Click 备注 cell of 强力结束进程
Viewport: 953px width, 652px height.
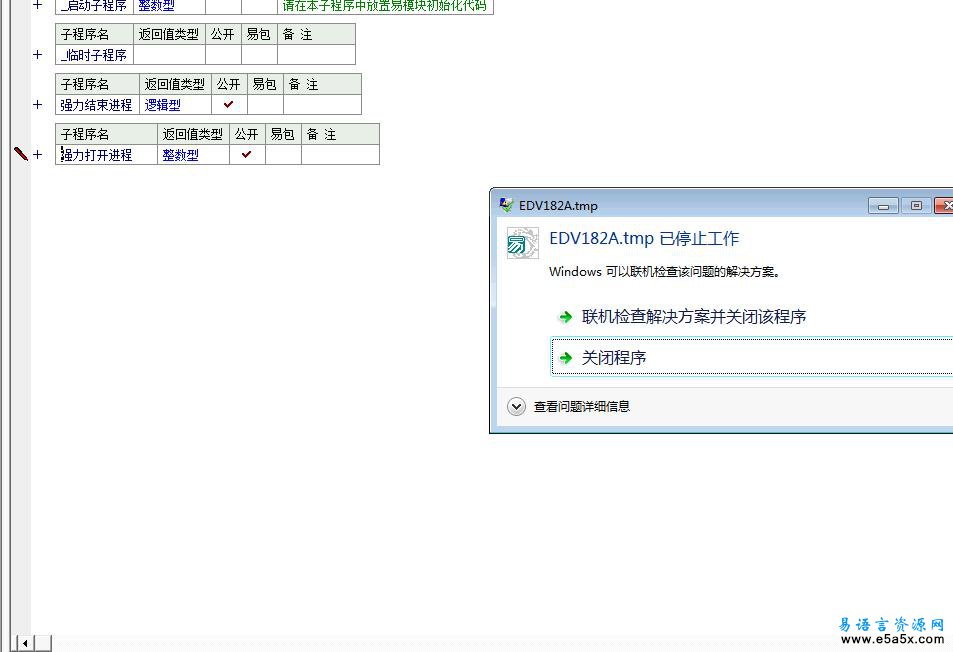click(322, 105)
